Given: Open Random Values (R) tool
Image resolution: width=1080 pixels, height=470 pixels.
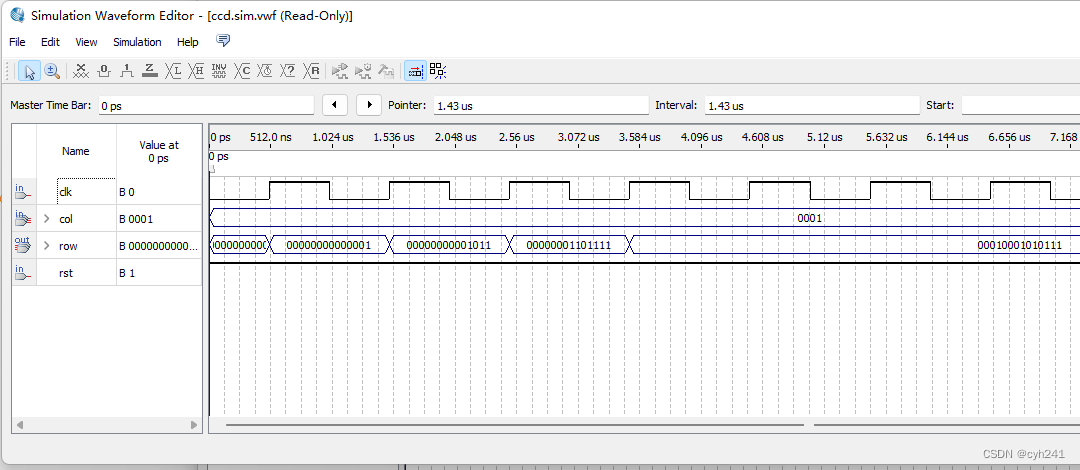Looking at the screenshot, I should tap(312, 71).
